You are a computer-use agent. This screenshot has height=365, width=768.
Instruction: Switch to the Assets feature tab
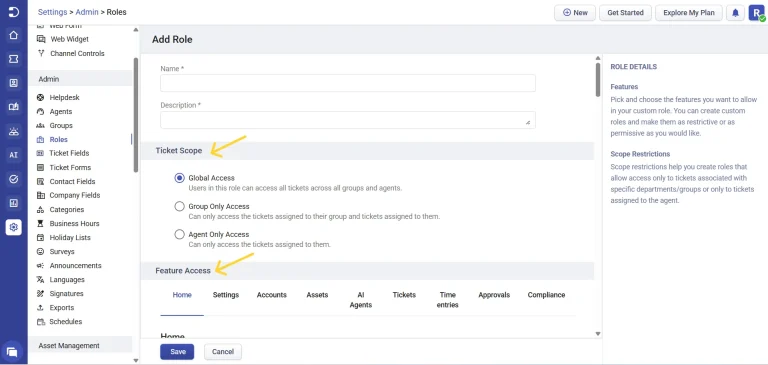pos(317,295)
